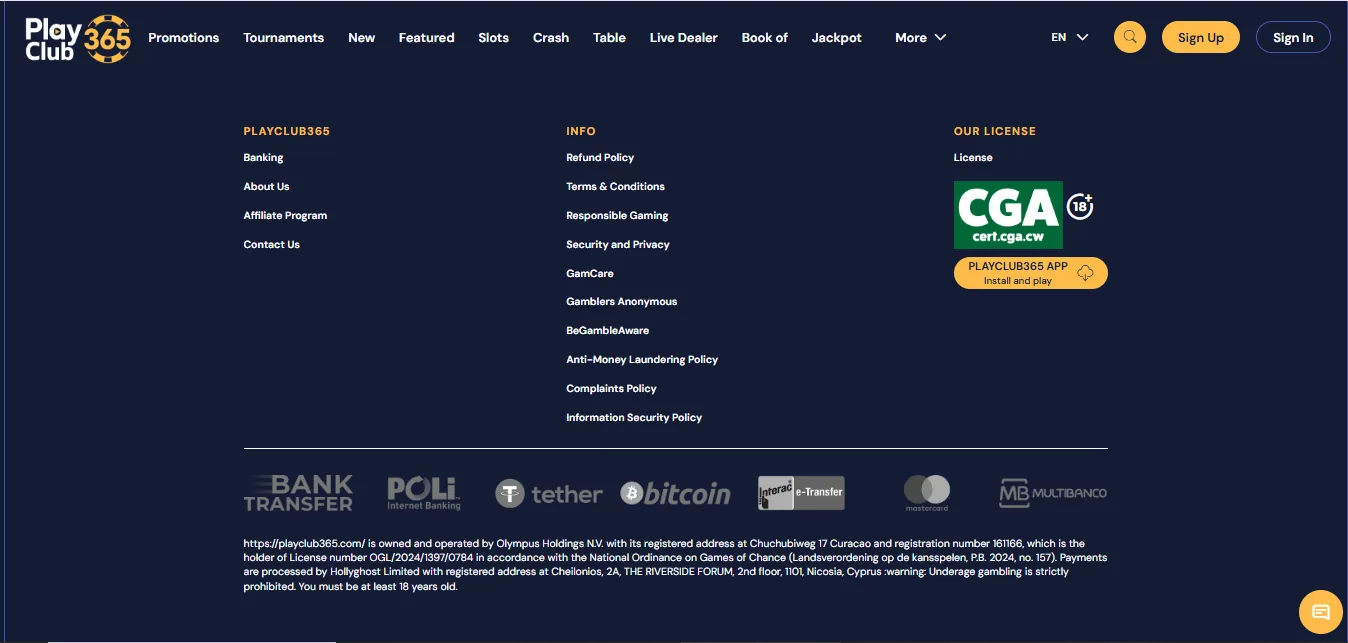Open Live Dealer category
The width and height of the screenshot is (1348, 643).
click(x=684, y=38)
